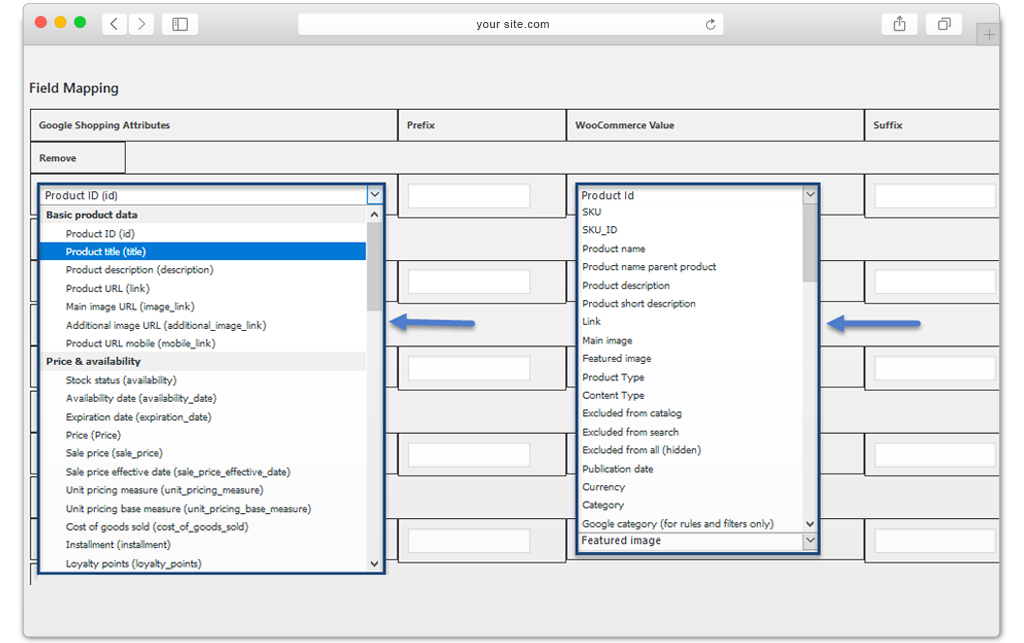Collapse the Product ID (id) dropdown arrow
This screenshot has height=643, width=1024.
[375, 195]
